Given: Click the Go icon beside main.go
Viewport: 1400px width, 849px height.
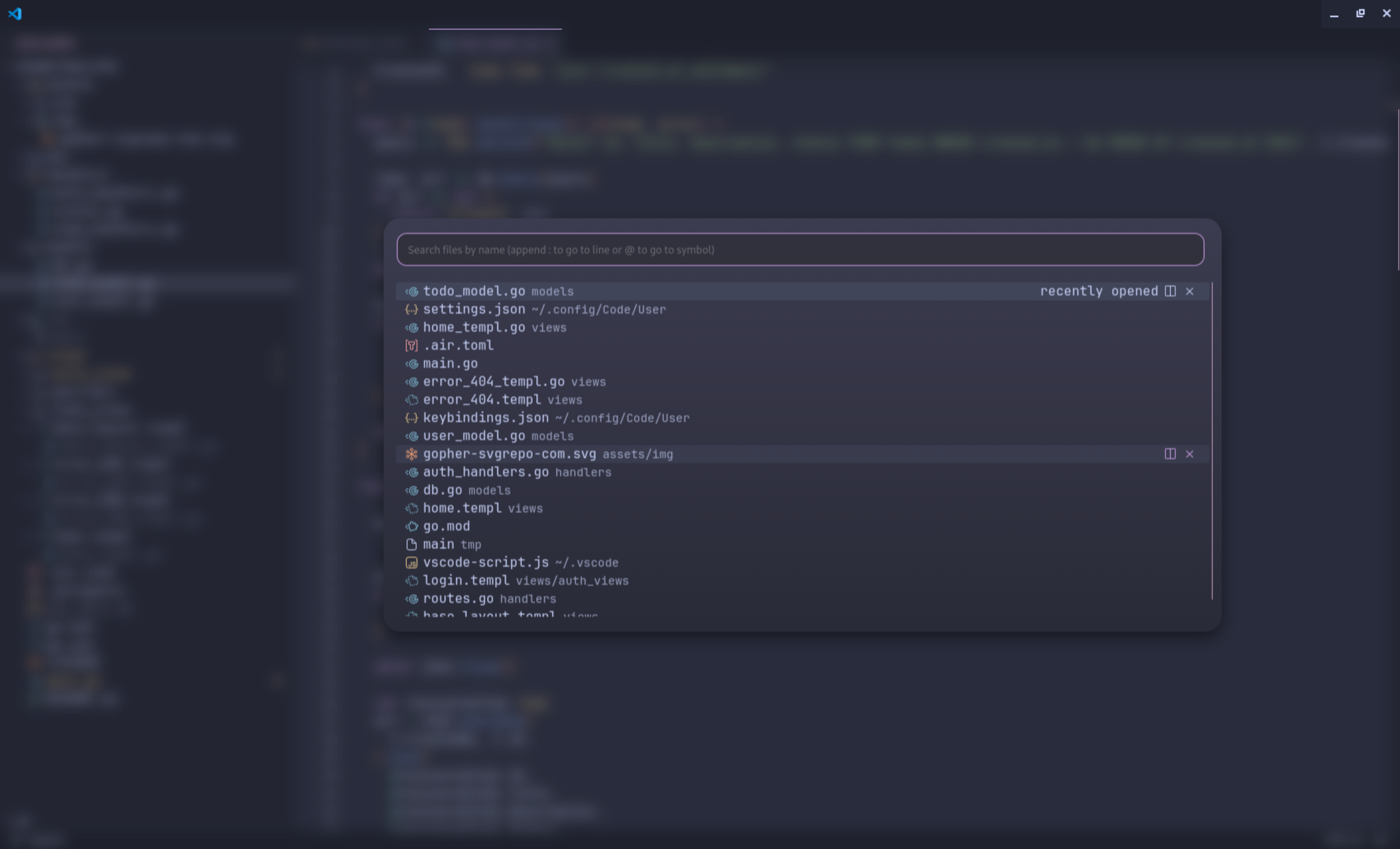Looking at the screenshot, I should pyautogui.click(x=412, y=364).
